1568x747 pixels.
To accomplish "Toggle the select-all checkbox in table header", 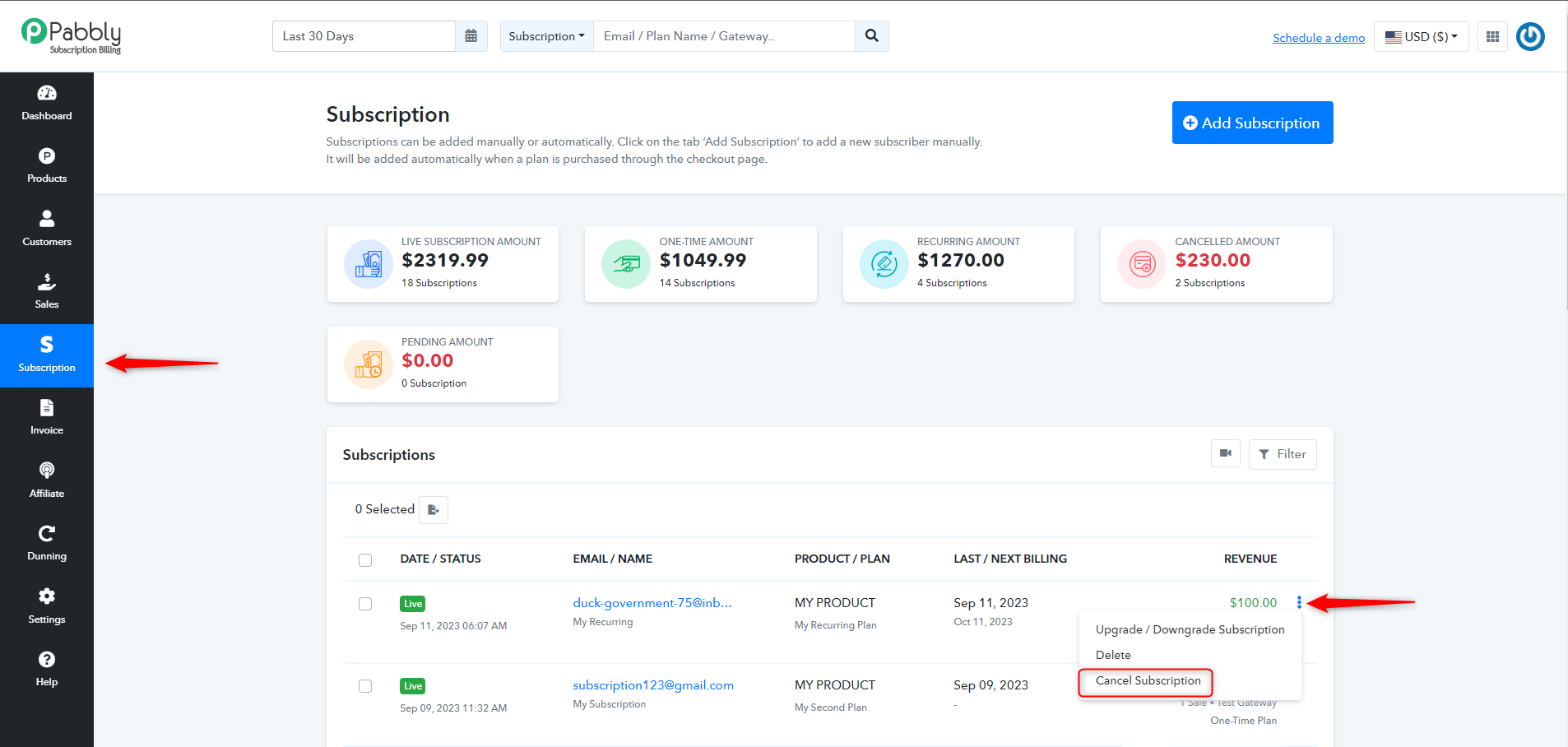I will point(365,560).
